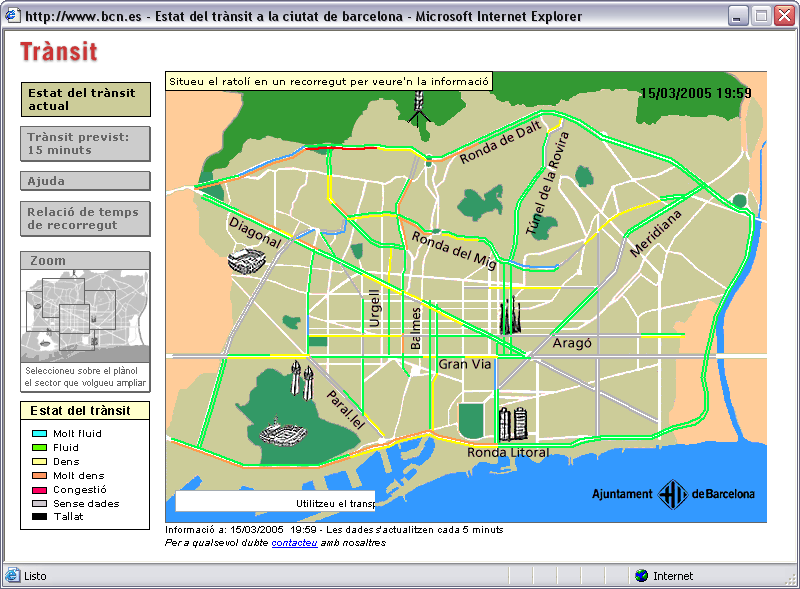Minimize the Internet Explorer window
800x589 pixels.
(737, 16)
